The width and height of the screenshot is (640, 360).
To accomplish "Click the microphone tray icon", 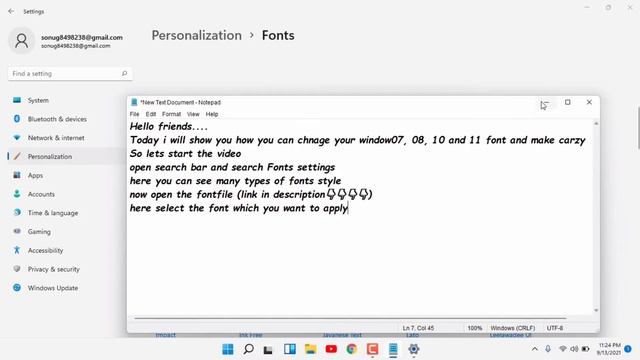I will click(548, 349).
